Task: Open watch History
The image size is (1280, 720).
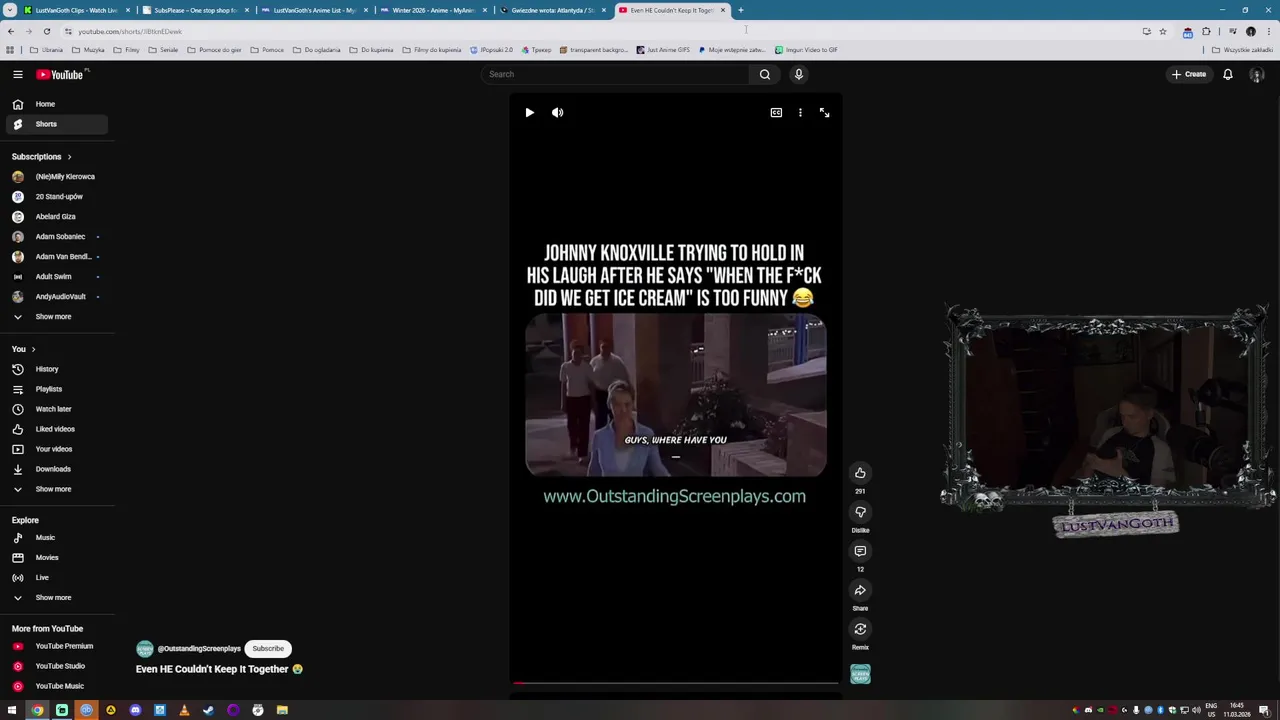Action: 56,369
